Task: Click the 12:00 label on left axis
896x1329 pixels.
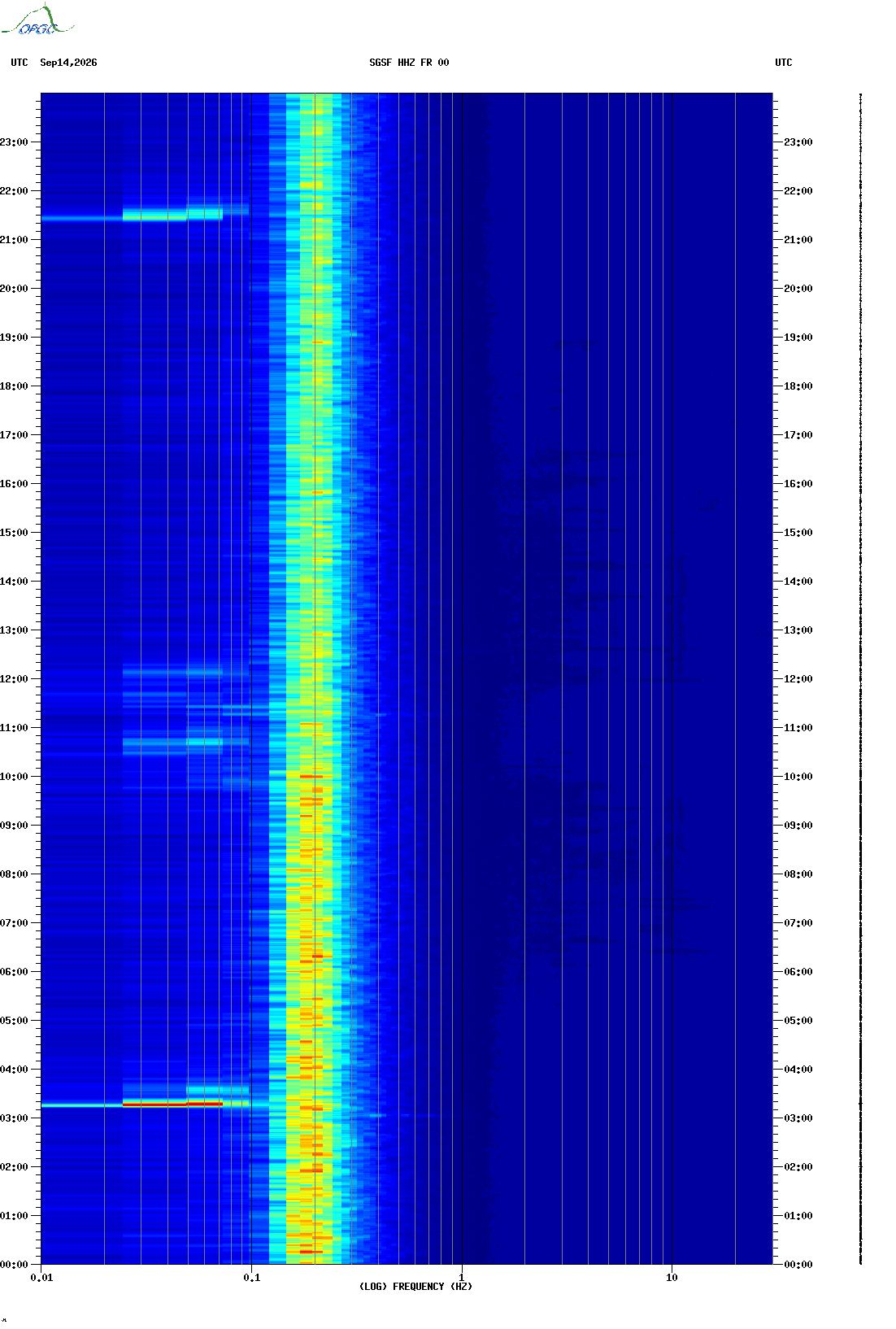Action: click(14, 679)
